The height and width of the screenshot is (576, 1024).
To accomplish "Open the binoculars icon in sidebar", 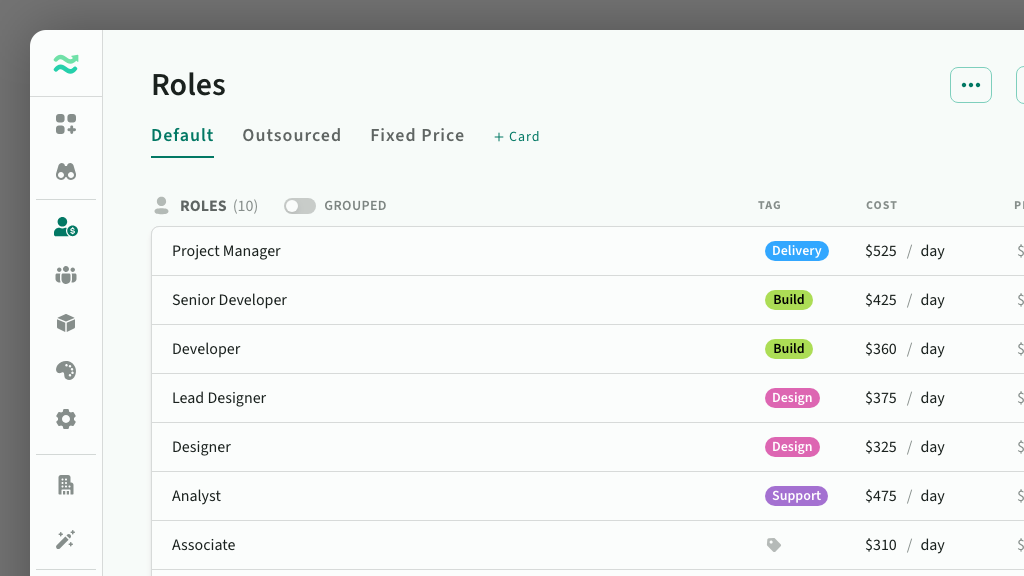I will pos(66,172).
